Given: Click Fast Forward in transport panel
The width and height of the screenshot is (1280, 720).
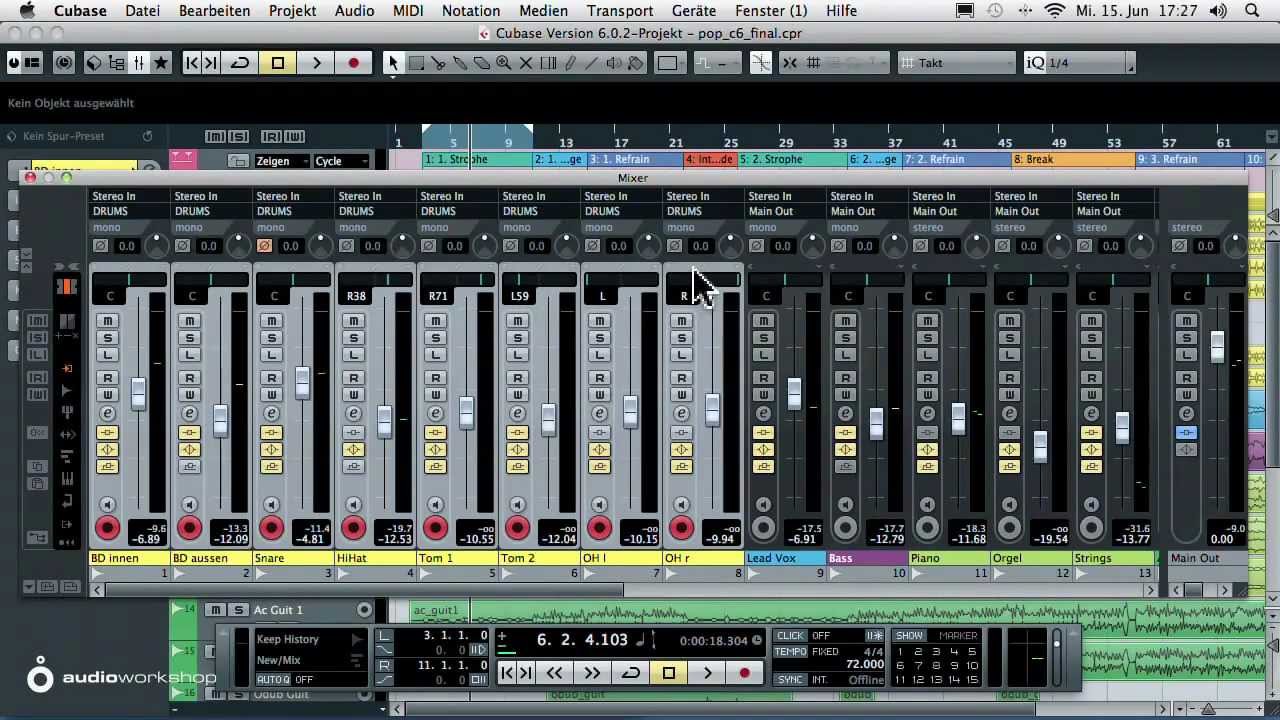Looking at the screenshot, I should (592, 674).
